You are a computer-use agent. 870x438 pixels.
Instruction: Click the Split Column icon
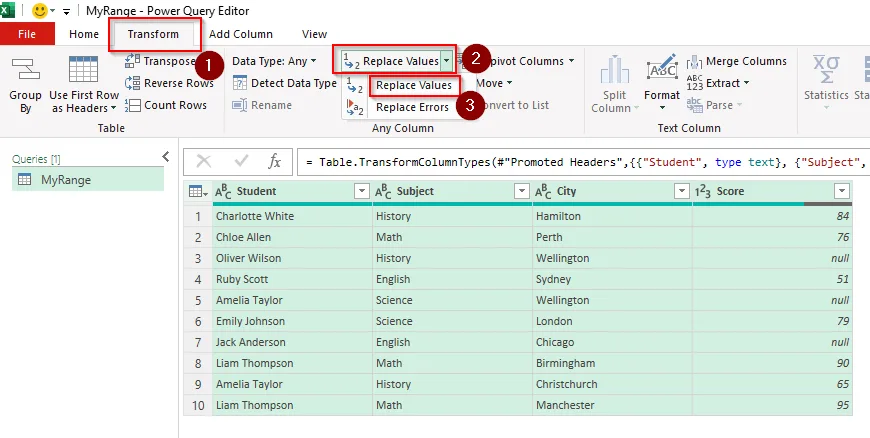[x=615, y=69]
